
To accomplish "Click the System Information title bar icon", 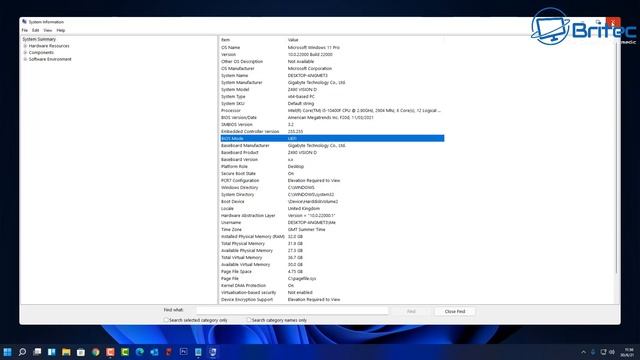I will click(24, 22).
